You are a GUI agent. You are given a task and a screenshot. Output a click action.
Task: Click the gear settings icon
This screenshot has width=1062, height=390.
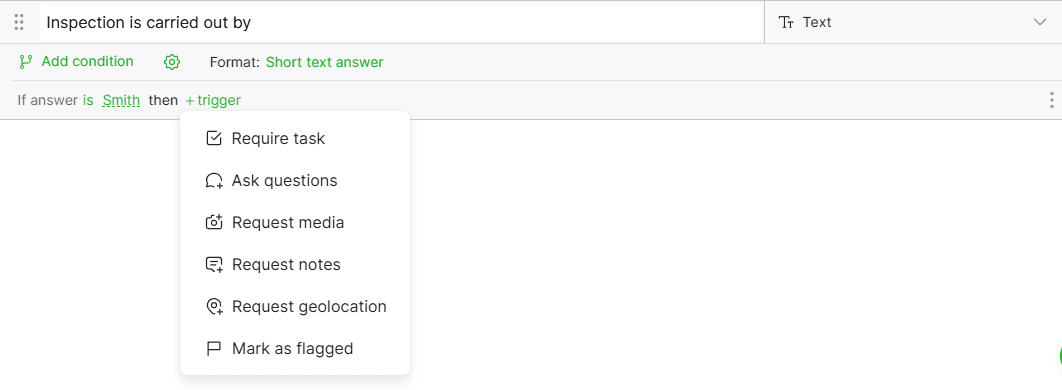pyautogui.click(x=172, y=62)
